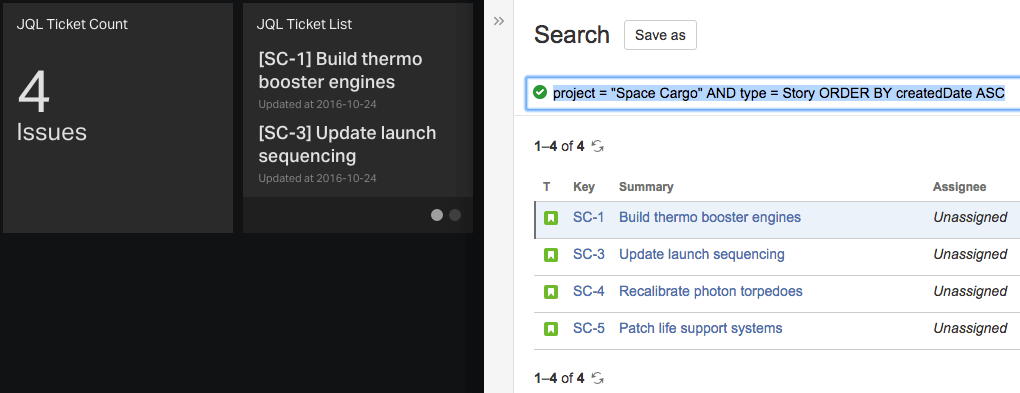Click the story type icon for SC-5
The image size is (1020, 393).
pyautogui.click(x=551, y=329)
